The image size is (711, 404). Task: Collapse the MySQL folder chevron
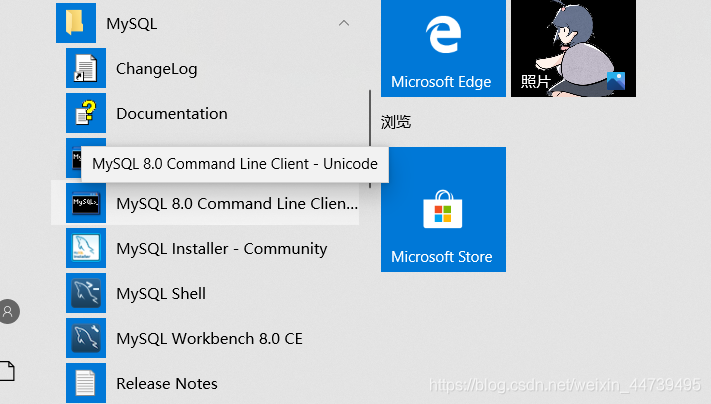pos(344,23)
